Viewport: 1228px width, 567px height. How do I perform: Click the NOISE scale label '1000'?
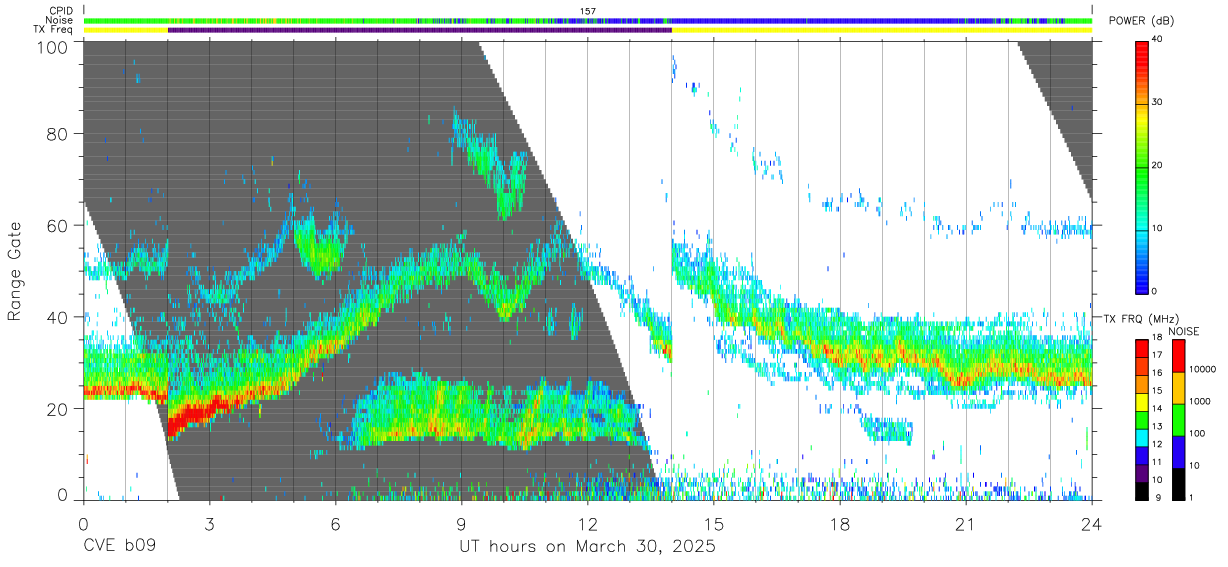pyautogui.click(x=1201, y=401)
